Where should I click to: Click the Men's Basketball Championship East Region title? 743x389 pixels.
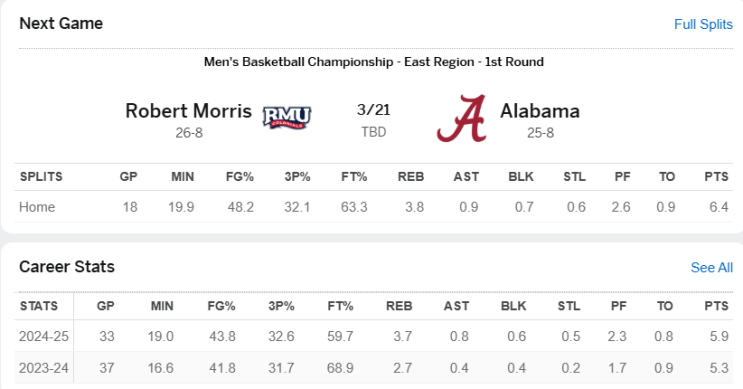(x=374, y=62)
